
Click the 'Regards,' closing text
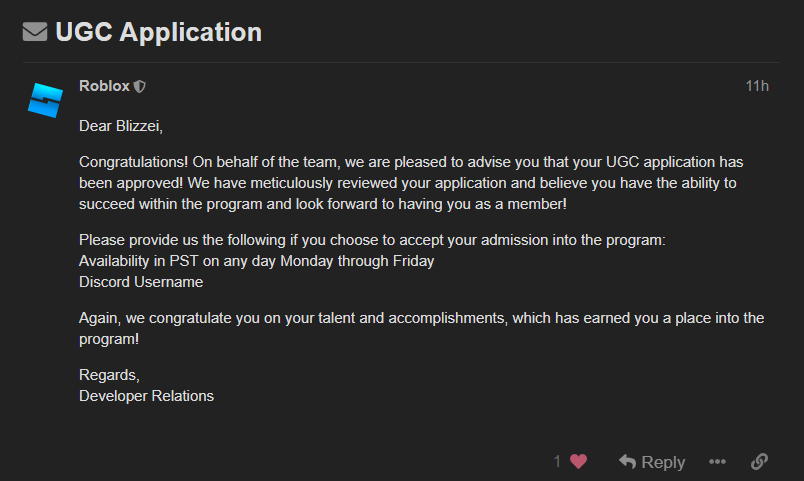pyautogui.click(x=109, y=375)
